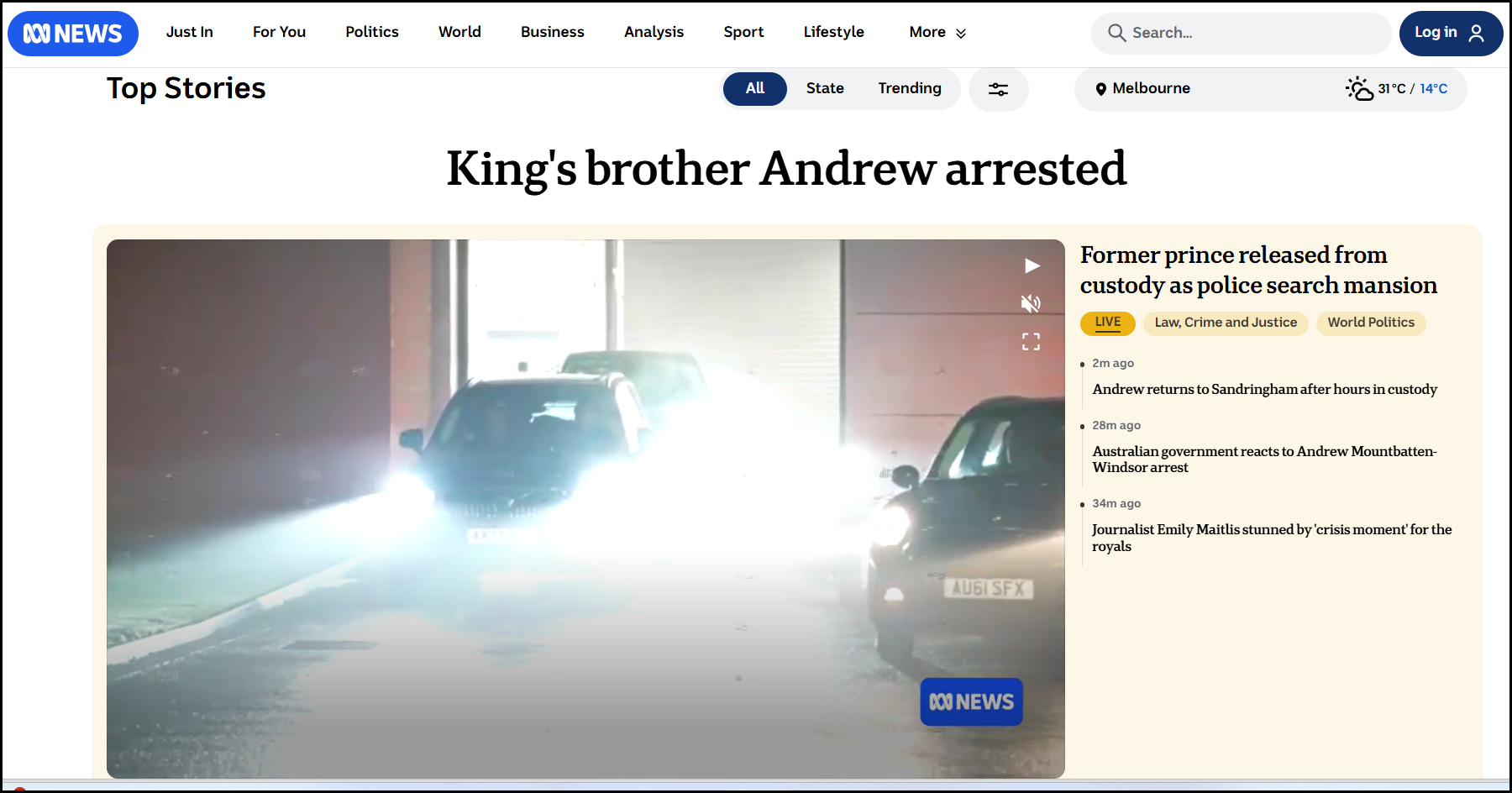Open the Law, Crime and Justice topic
The image size is (1512, 793).
pos(1225,323)
